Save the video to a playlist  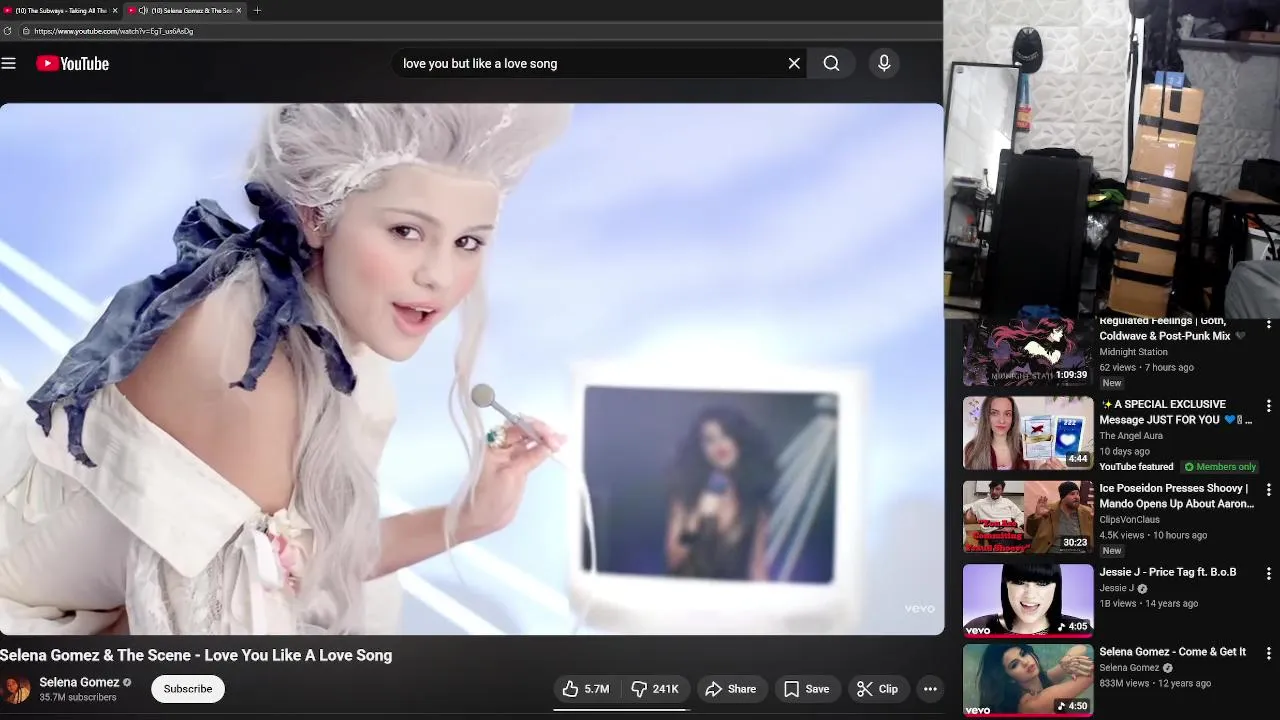(x=806, y=689)
